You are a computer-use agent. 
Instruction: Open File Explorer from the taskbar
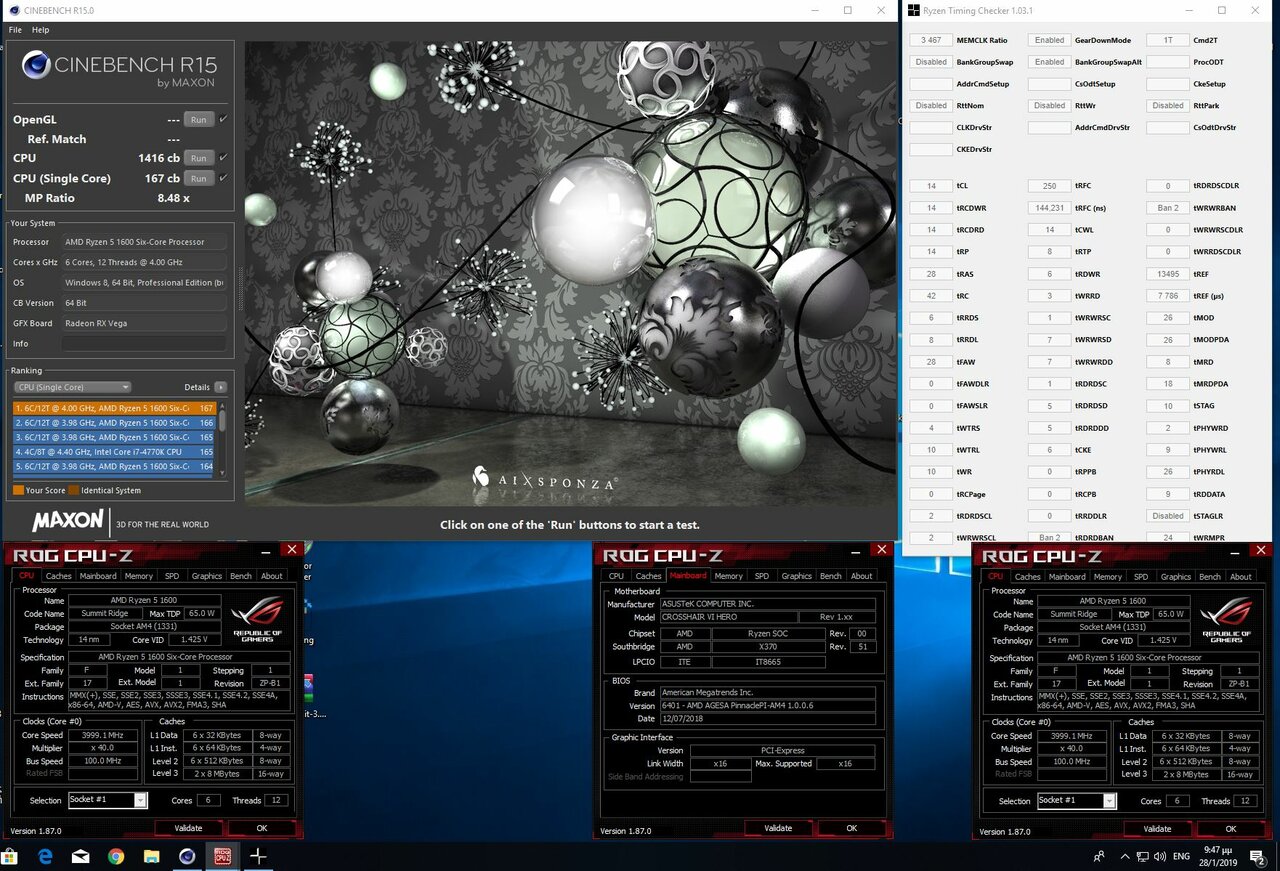point(151,856)
